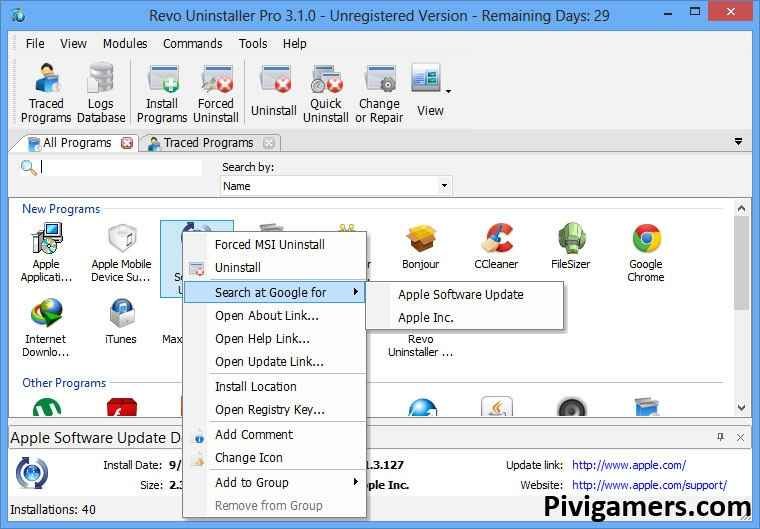Switch to the Traced Programs tab
The width and height of the screenshot is (760, 529).
pyautogui.click(x=209, y=143)
